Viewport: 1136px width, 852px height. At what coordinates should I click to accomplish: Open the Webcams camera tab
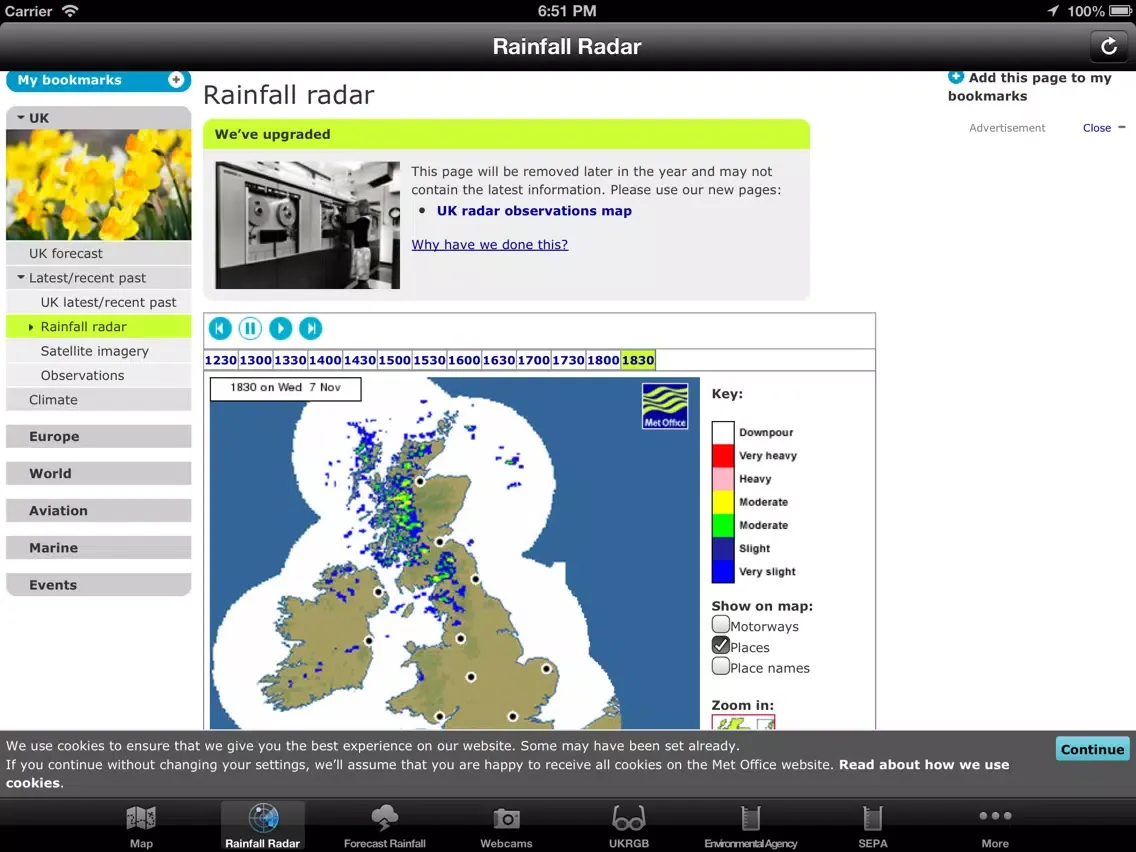point(506,826)
